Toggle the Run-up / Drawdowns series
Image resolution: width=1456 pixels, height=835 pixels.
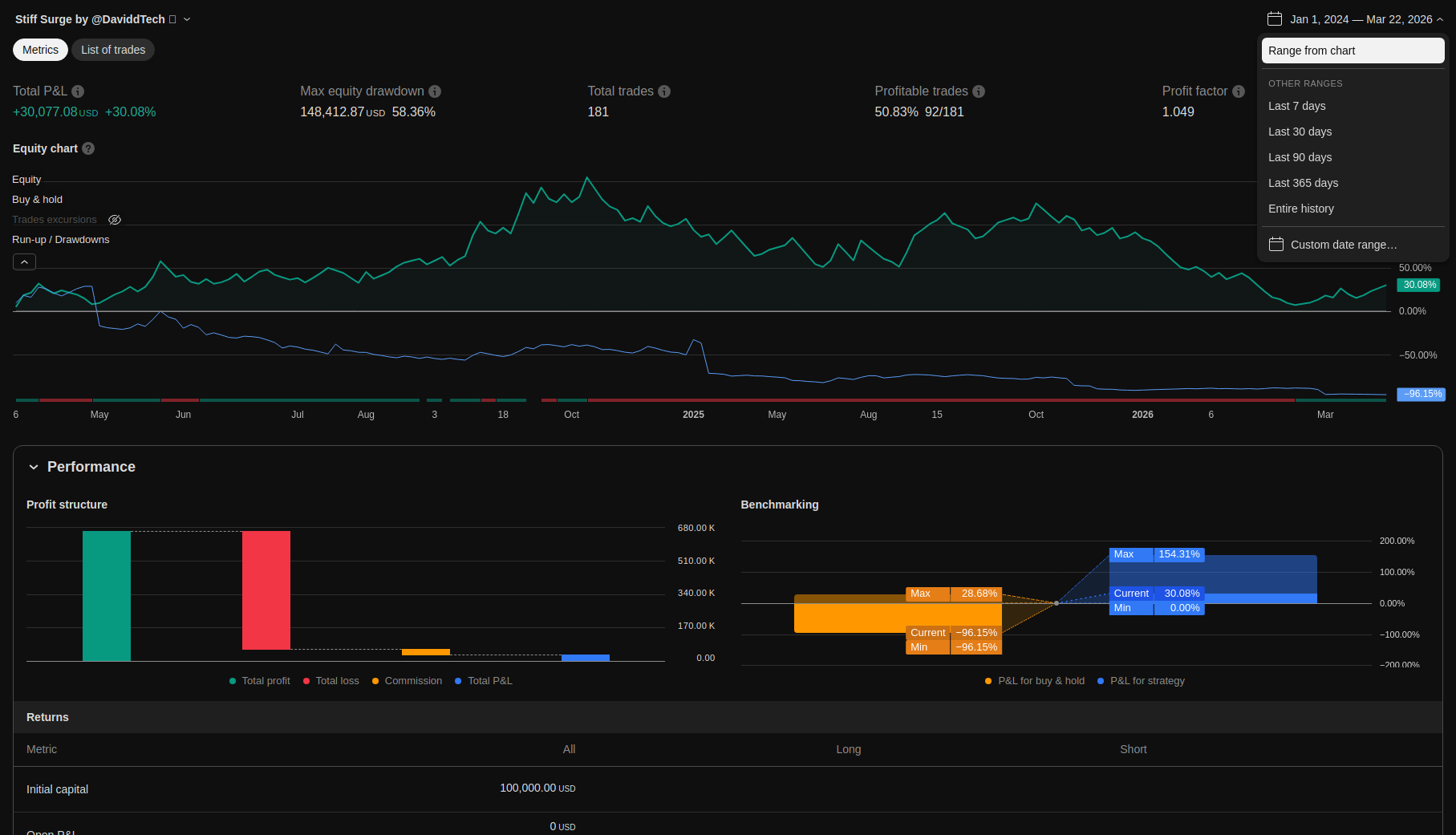coord(60,240)
